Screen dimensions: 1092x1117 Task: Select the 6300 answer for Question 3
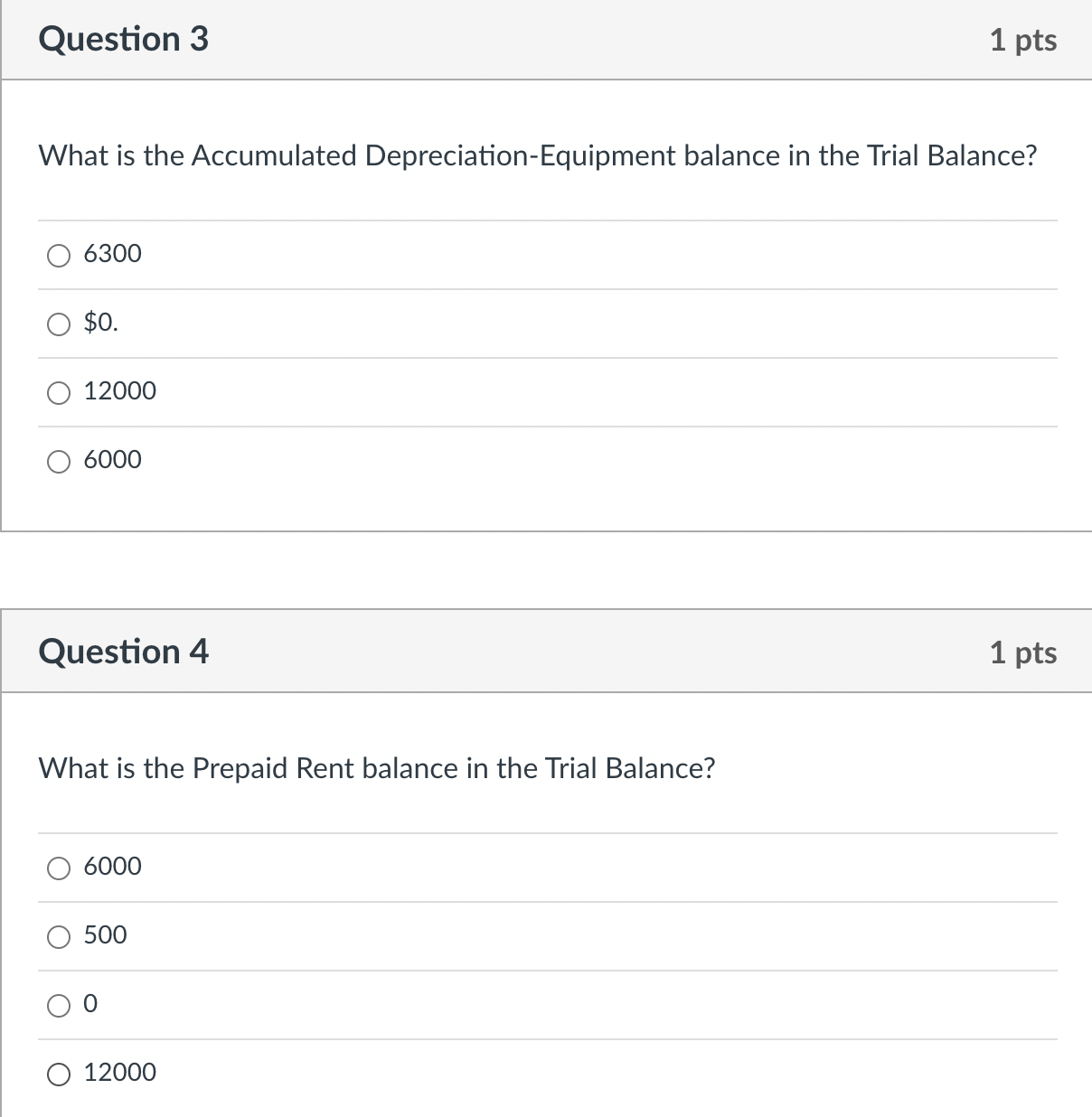pos(59,256)
